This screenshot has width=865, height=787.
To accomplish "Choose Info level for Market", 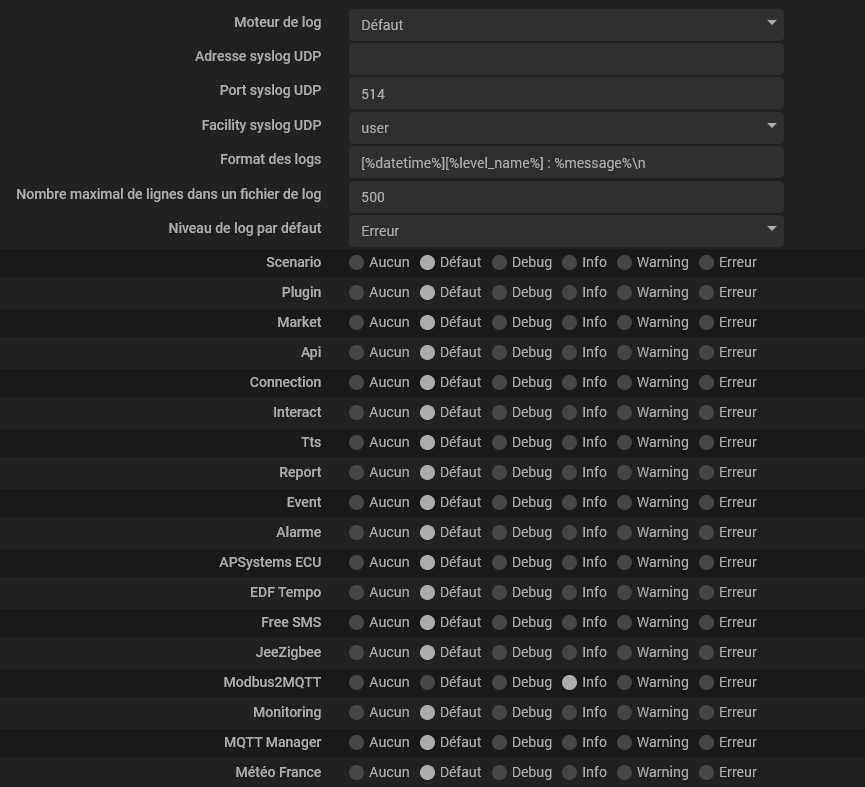I will 569,322.
